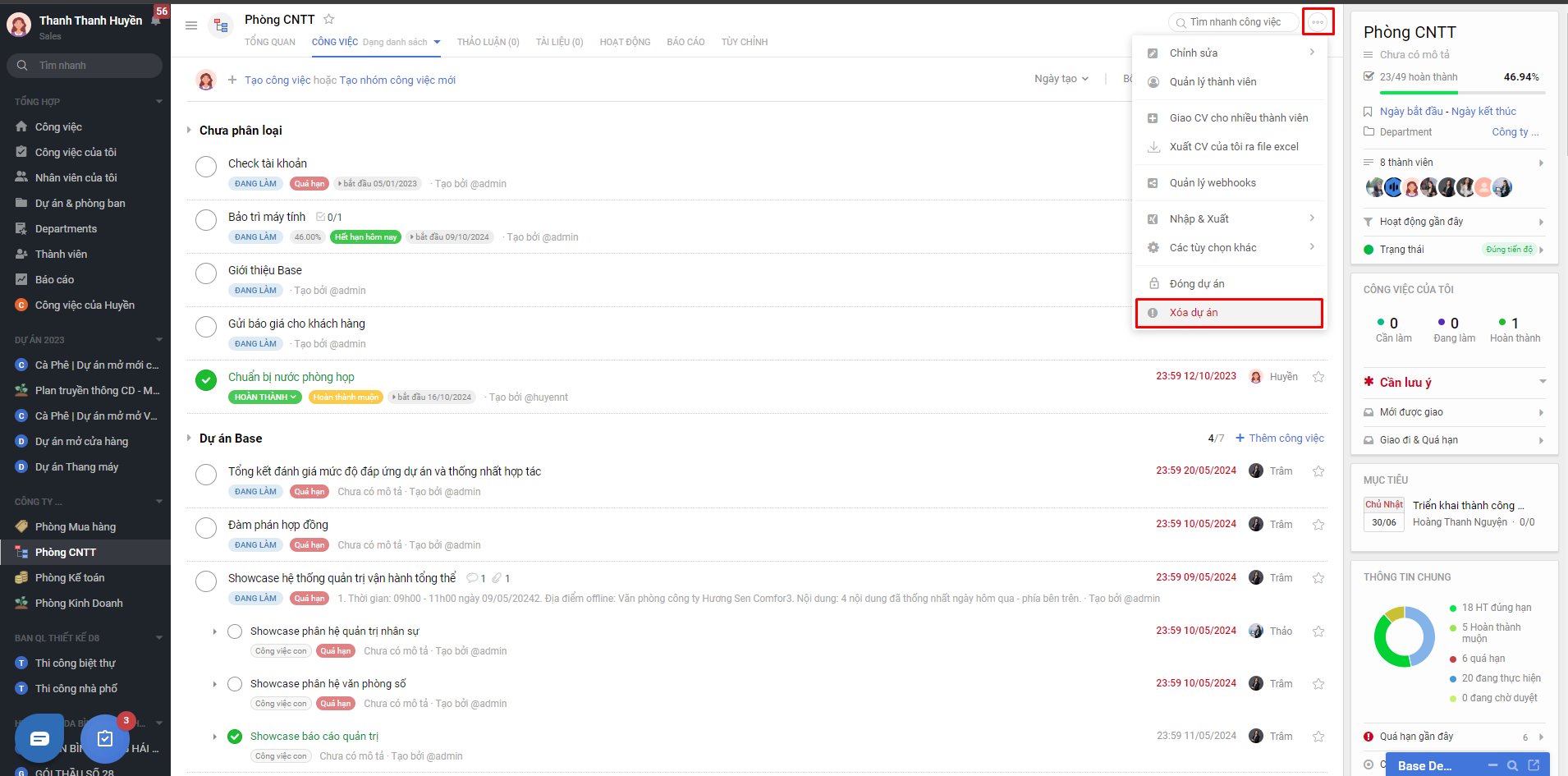Mark Gửi báo giá cho khách hàng complete
This screenshot has height=776, width=1568.
206,327
